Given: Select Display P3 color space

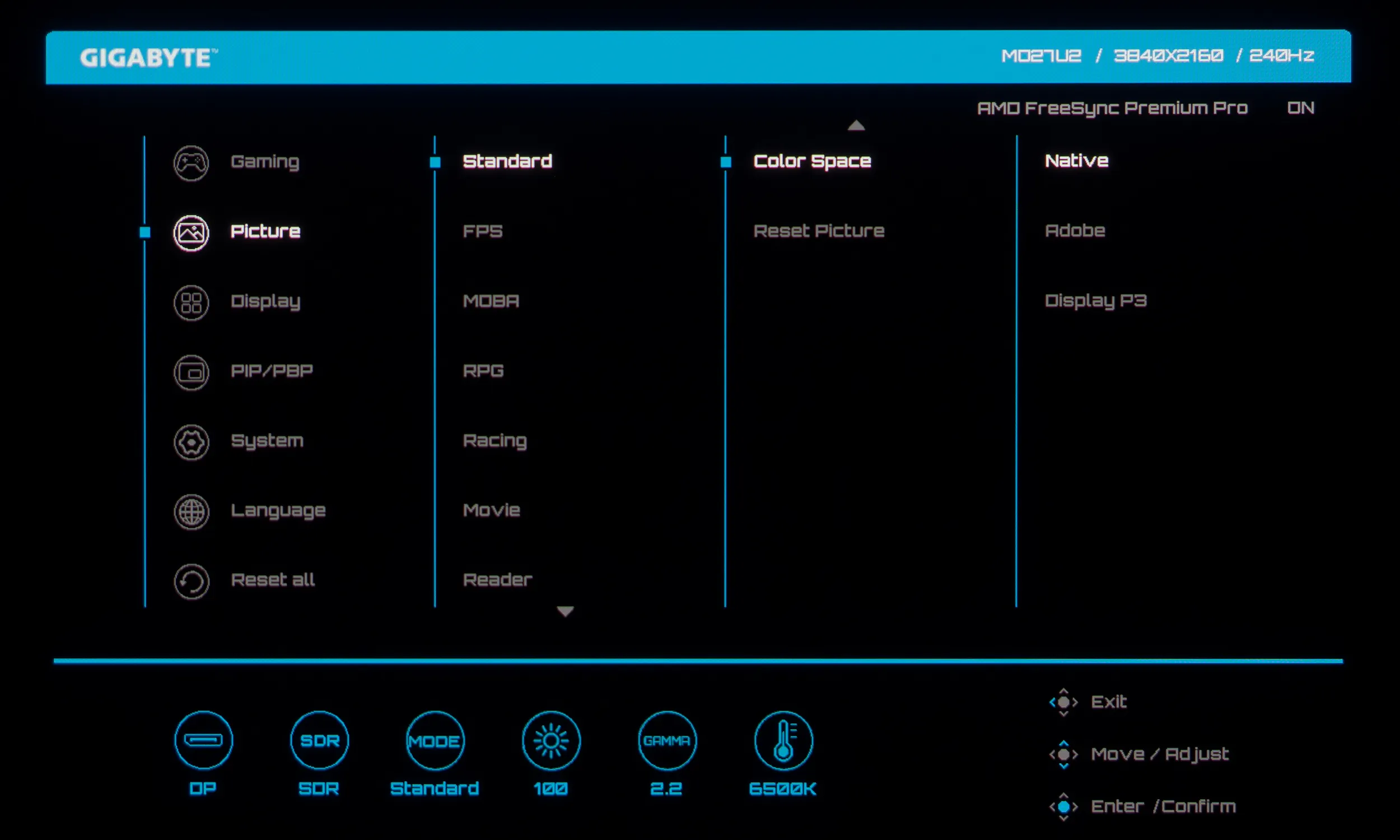Looking at the screenshot, I should coord(1095,301).
